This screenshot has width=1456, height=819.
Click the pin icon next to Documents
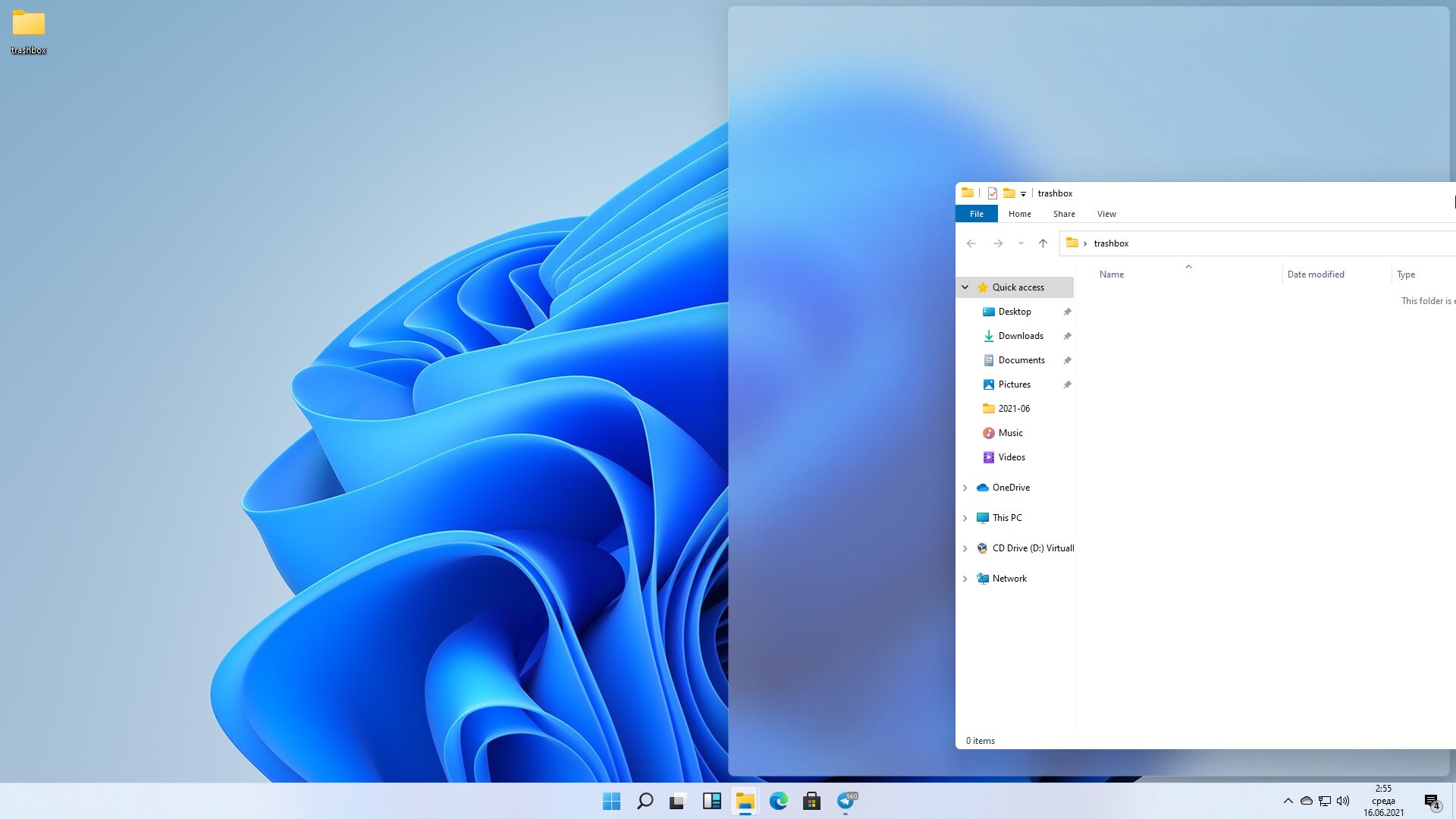pyautogui.click(x=1067, y=360)
